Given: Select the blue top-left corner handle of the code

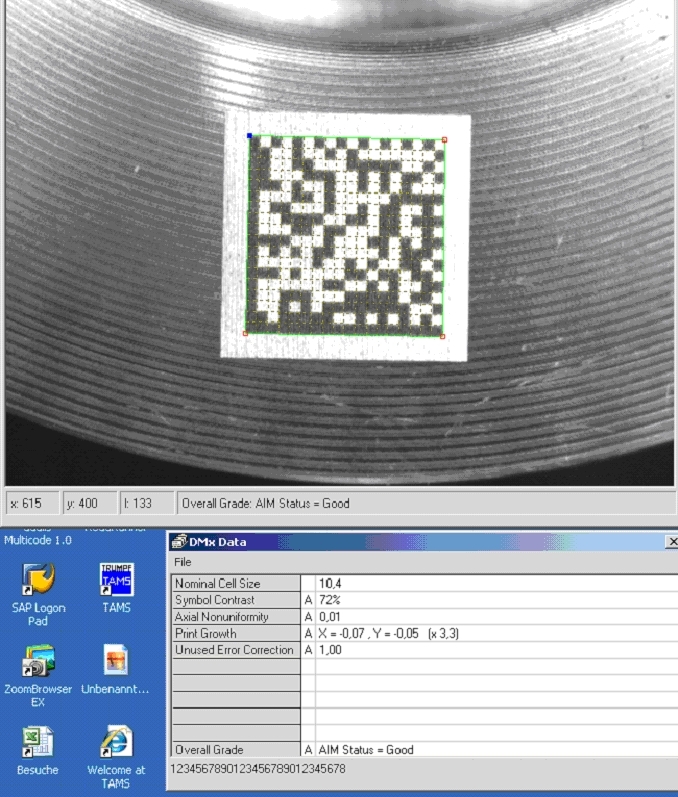Looking at the screenshot, I should (249, 136).
